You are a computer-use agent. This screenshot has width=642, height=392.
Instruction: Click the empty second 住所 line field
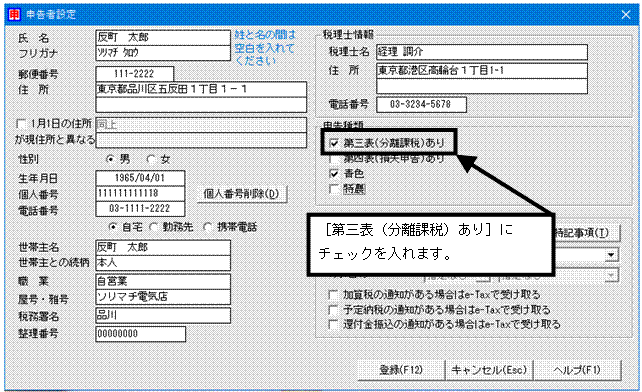(201, 104)
